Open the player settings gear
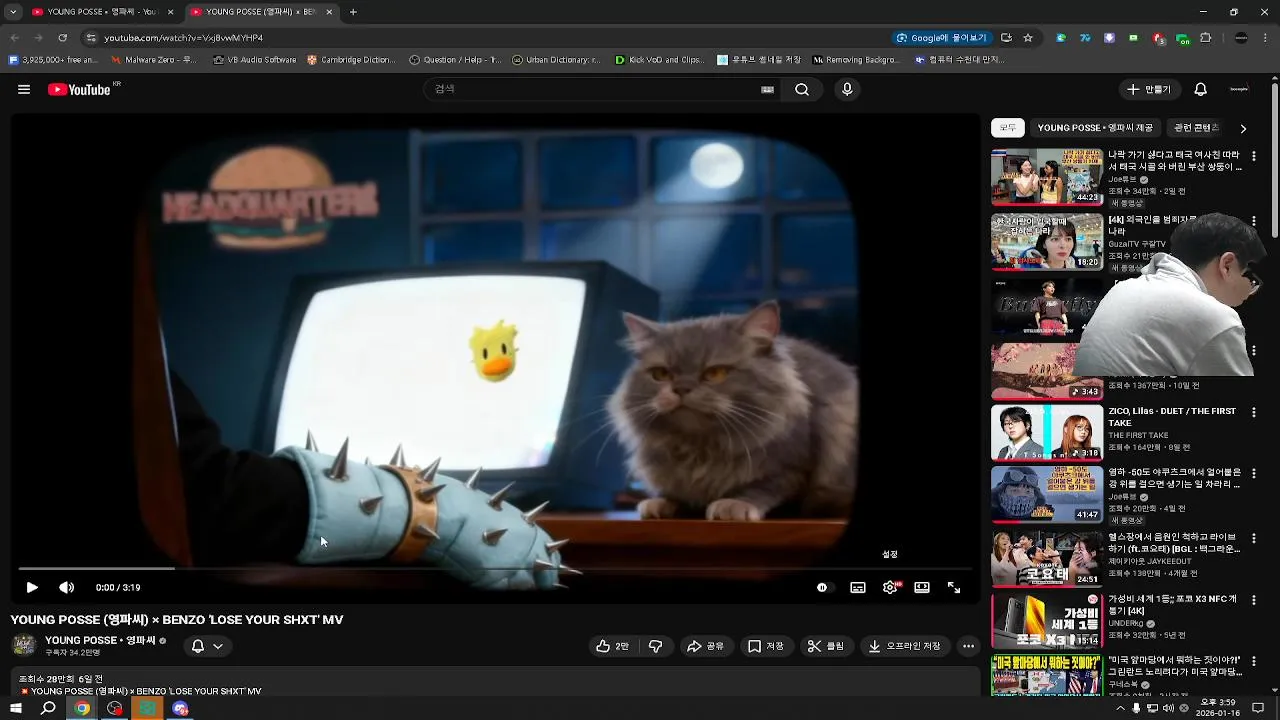This screenshot has width=1280, height=720. coord(890,588)
